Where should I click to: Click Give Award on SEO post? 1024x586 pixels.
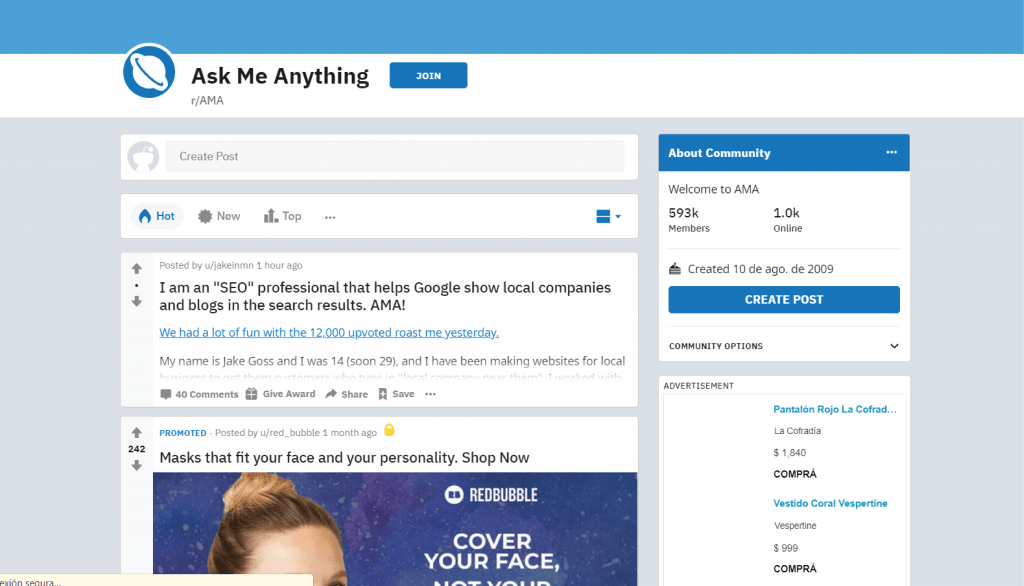(281, 394)
